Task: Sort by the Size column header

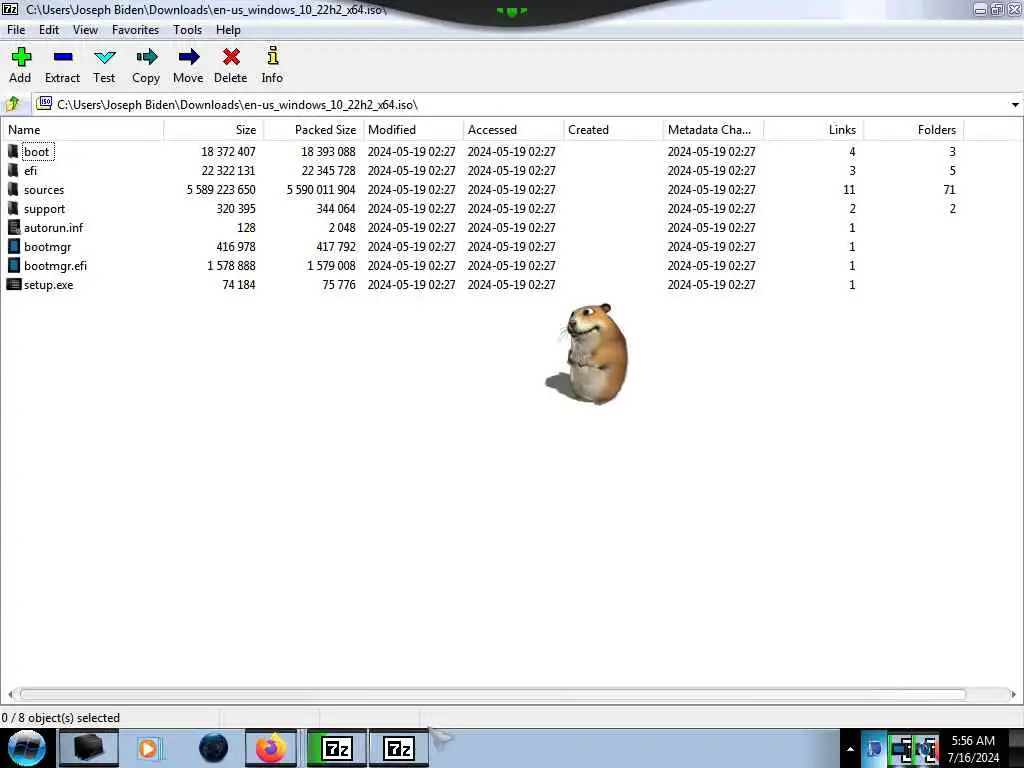Action: tap(214, 129)
